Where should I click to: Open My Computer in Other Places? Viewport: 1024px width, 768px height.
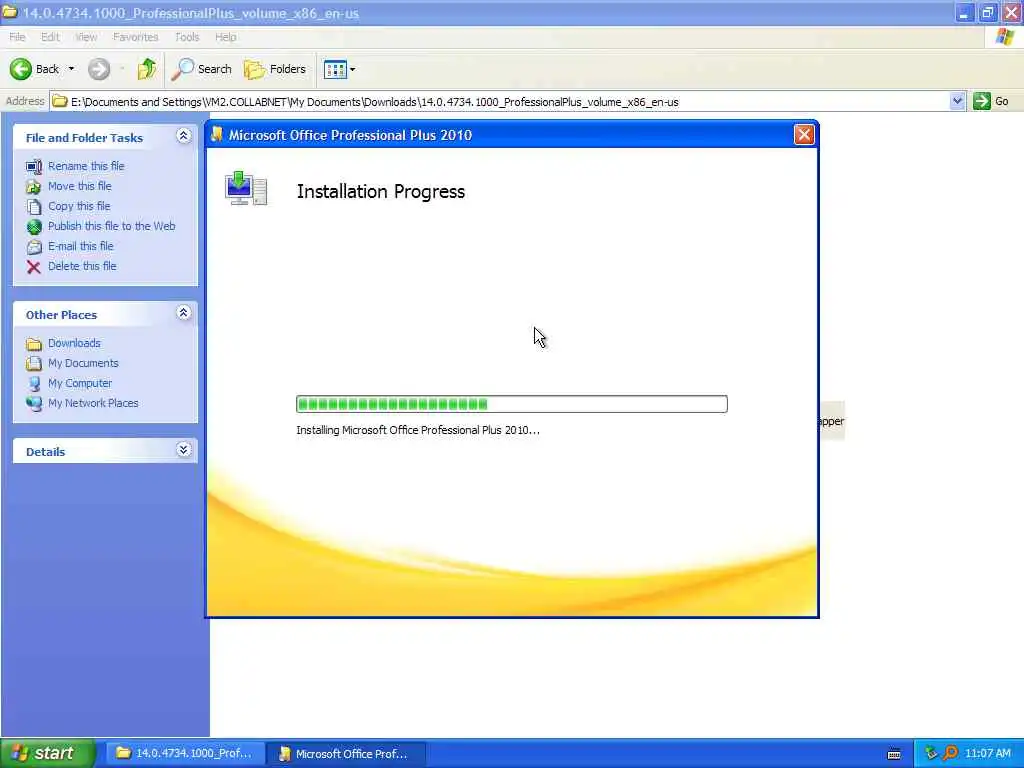coord(80,383)
